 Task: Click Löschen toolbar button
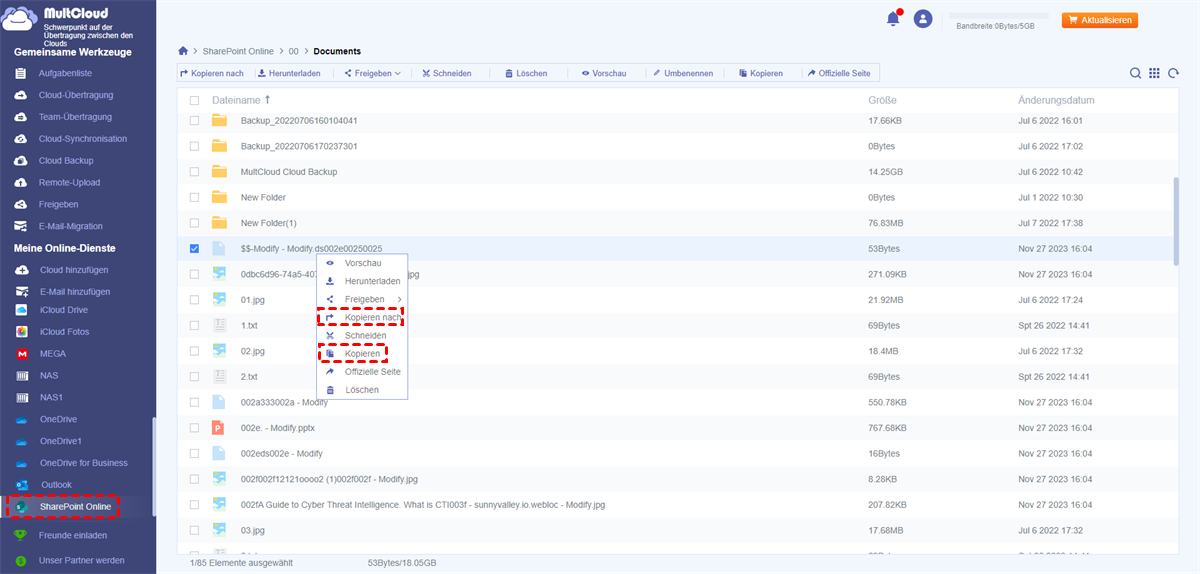pos(526,73)
